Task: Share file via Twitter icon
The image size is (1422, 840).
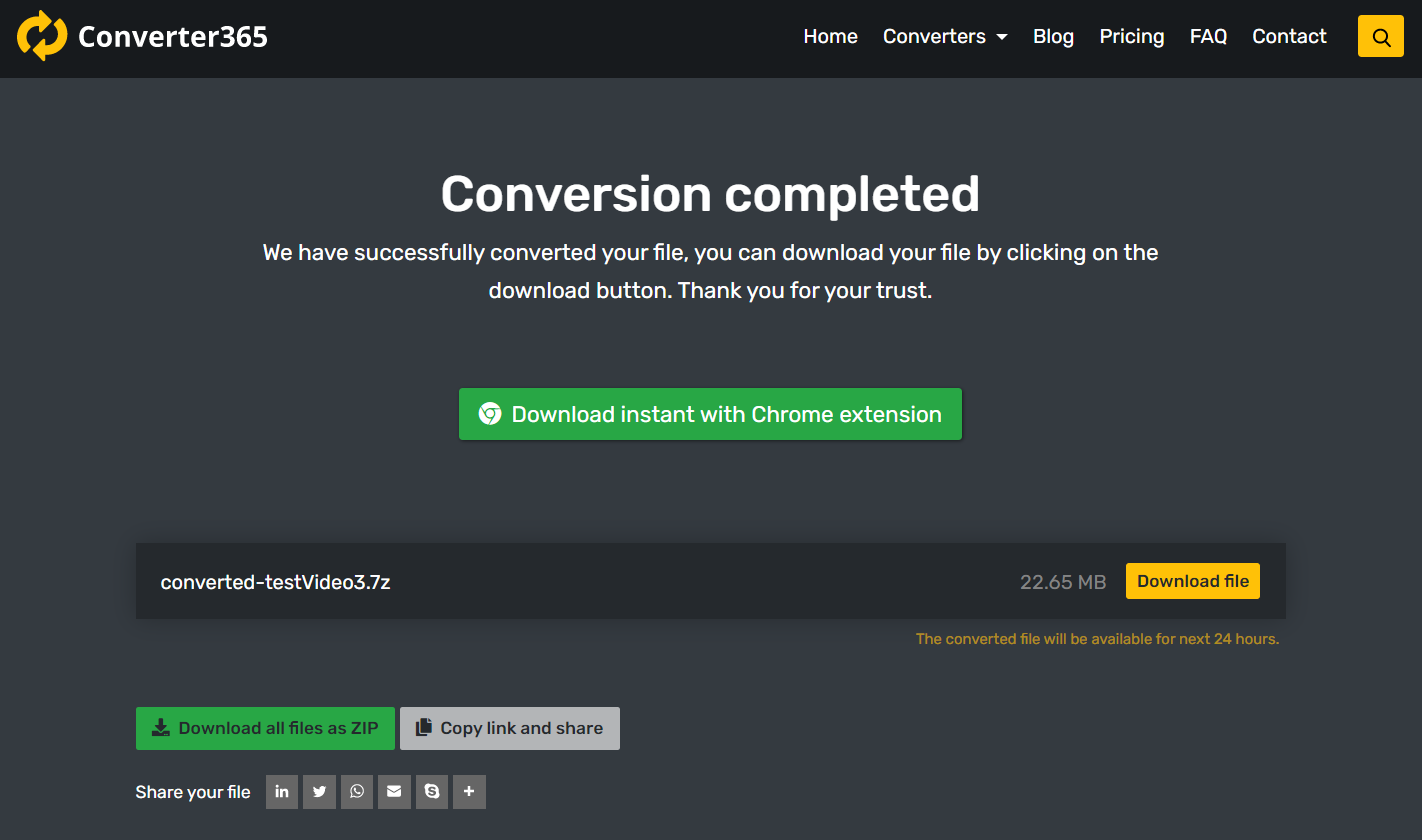Action: point(319,792)
